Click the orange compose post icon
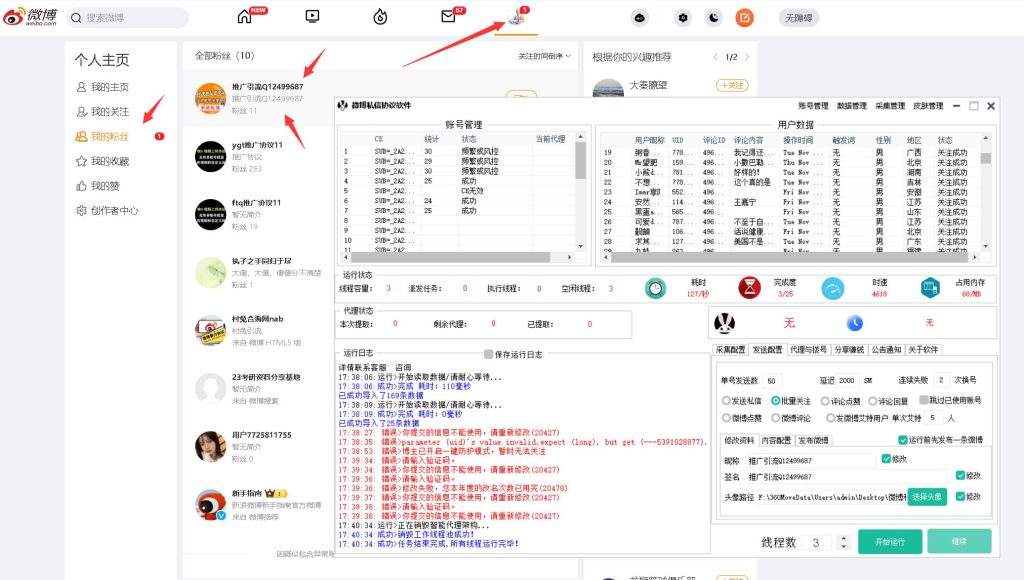Viewport: 1024px width, 580px height. (744, 17)
